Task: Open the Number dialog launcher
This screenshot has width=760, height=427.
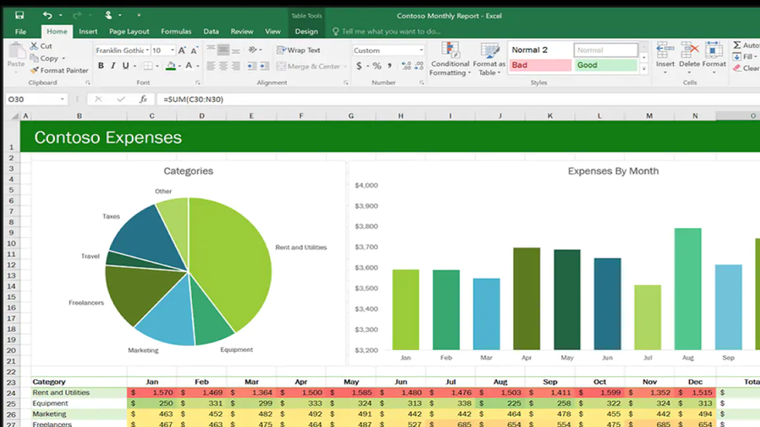Action: click(422, 83)
